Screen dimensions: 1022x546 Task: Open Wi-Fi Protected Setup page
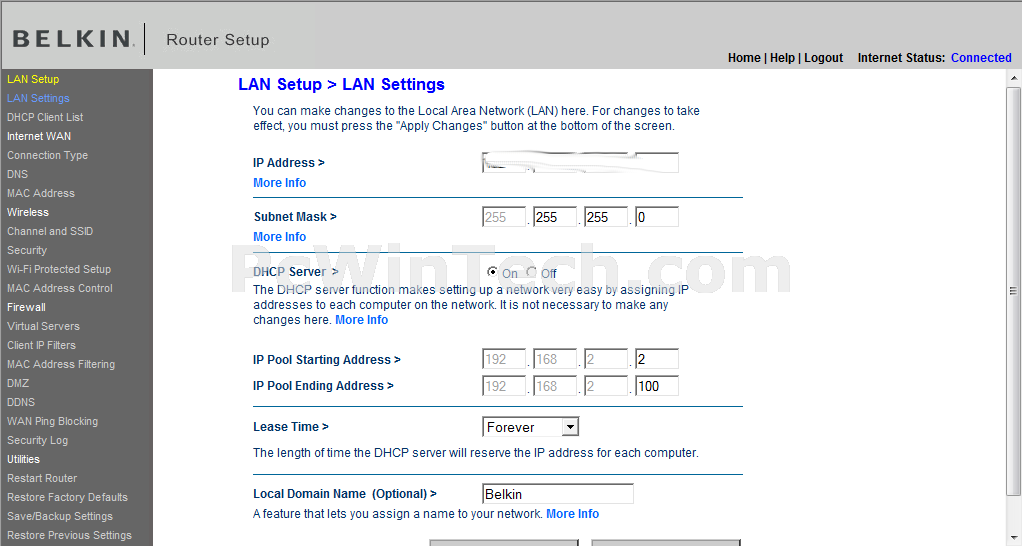click(x=59, y=269)
